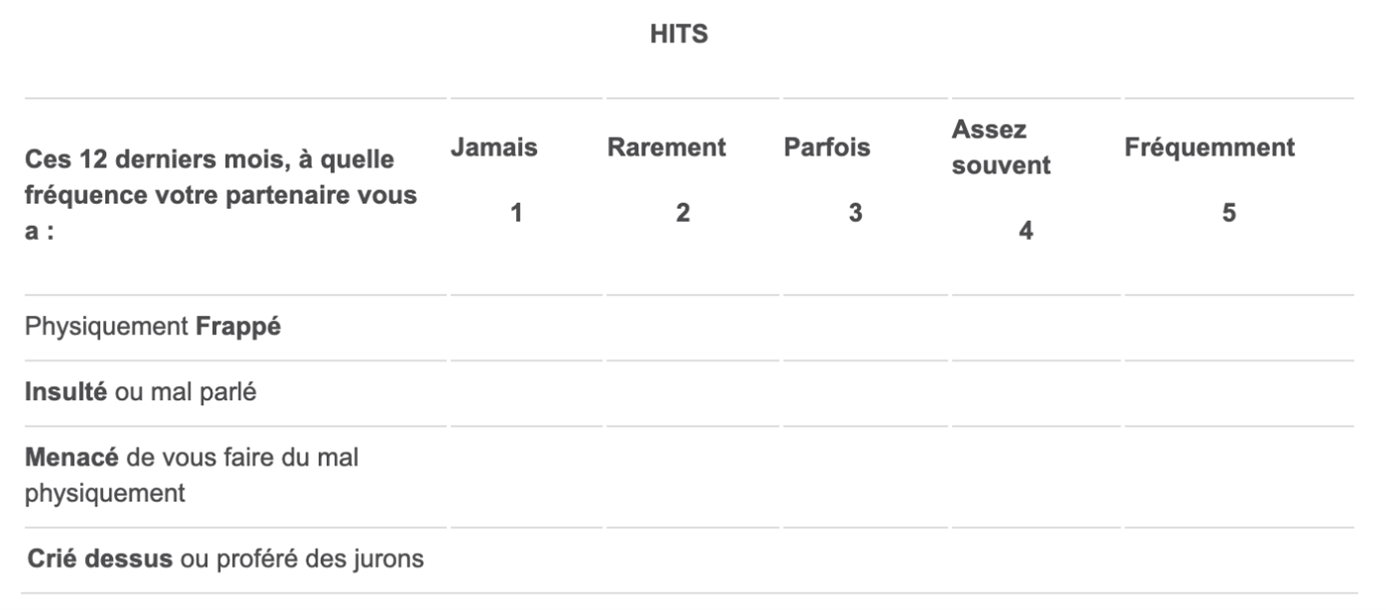Click Parfois cell for Crié dessus row
The height and width of the screenshot is (610, 1386).
[x=865, y=560]
